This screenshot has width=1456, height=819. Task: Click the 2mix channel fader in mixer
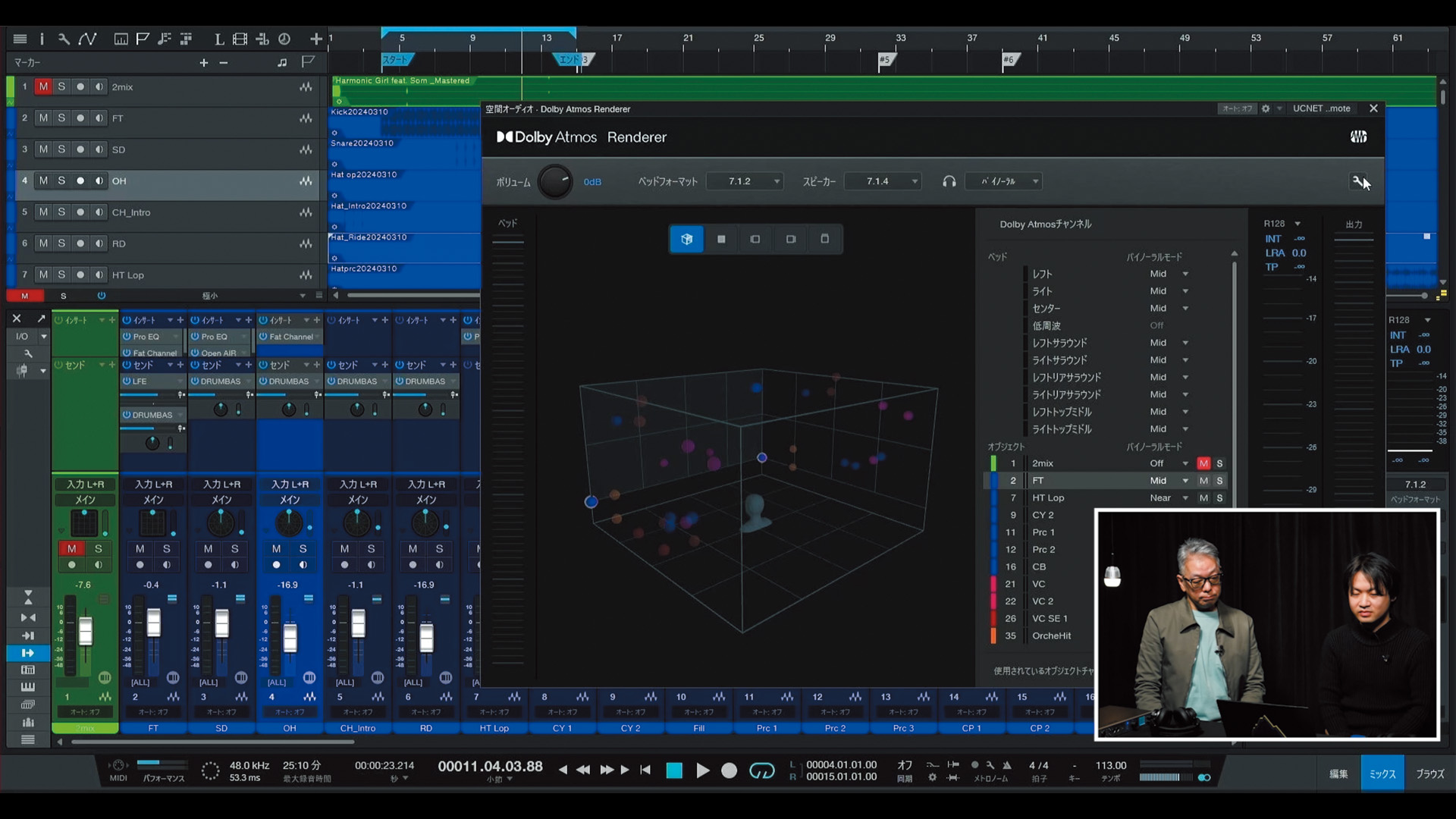point(86,632)
